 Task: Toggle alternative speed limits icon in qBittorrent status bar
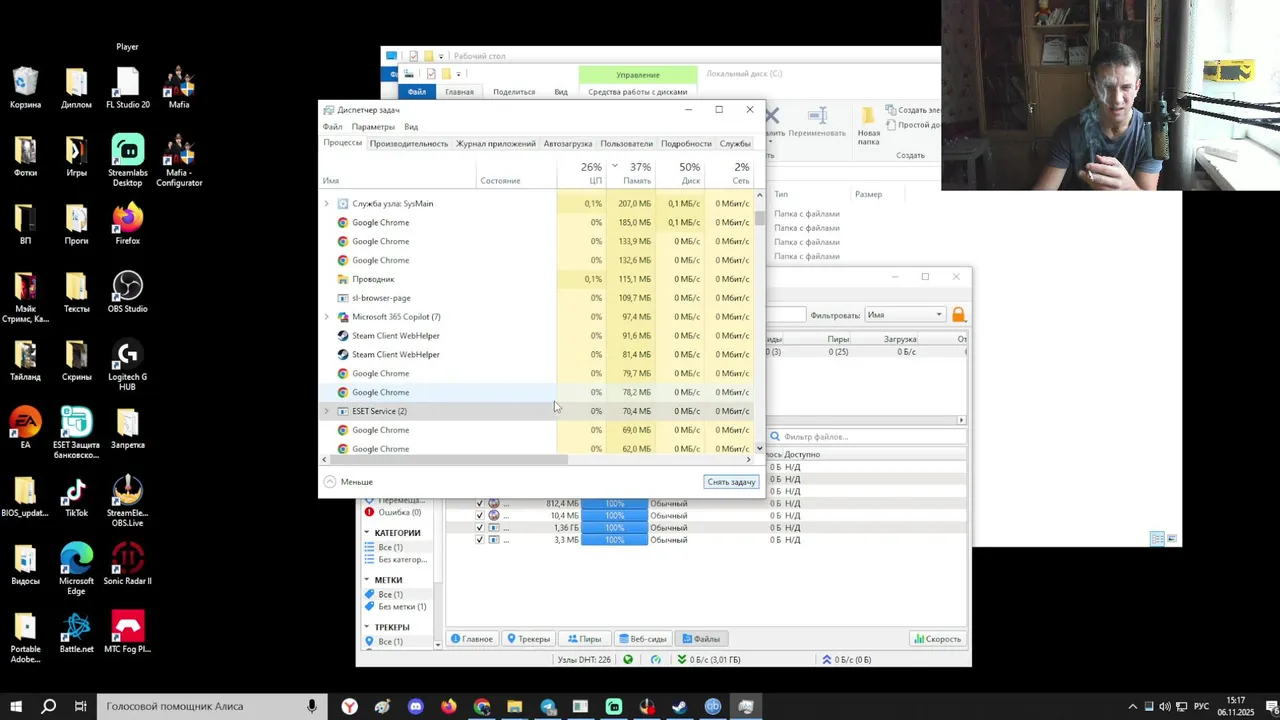[x=656, y=659]
